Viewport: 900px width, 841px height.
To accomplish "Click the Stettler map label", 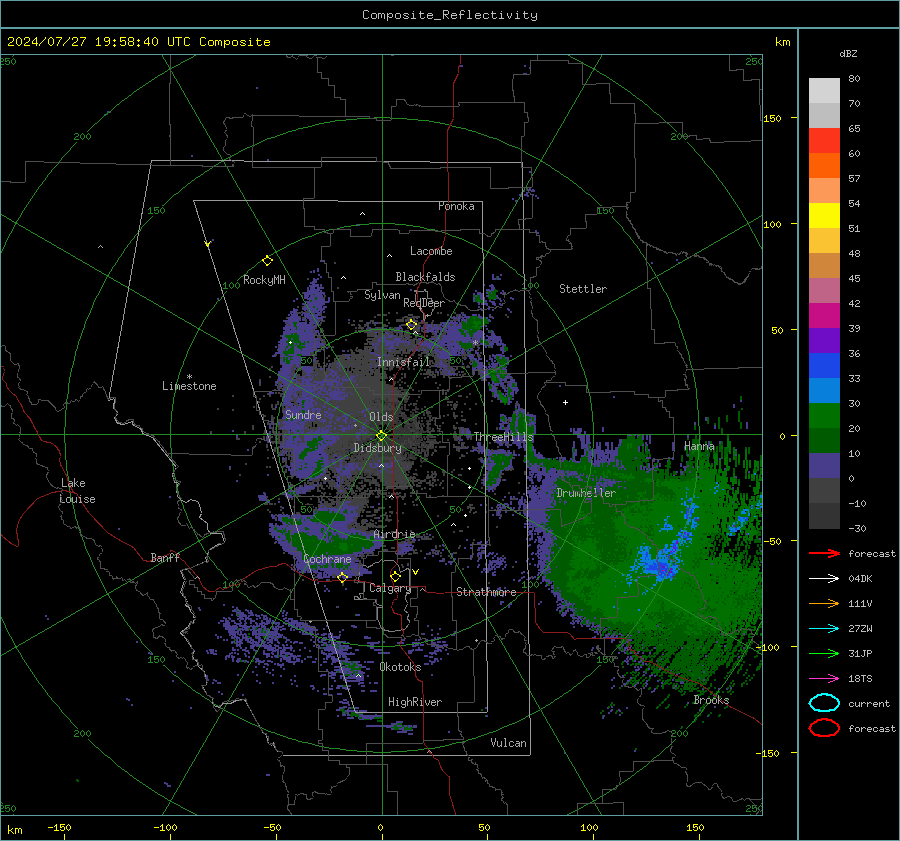I will click(583, 289).
